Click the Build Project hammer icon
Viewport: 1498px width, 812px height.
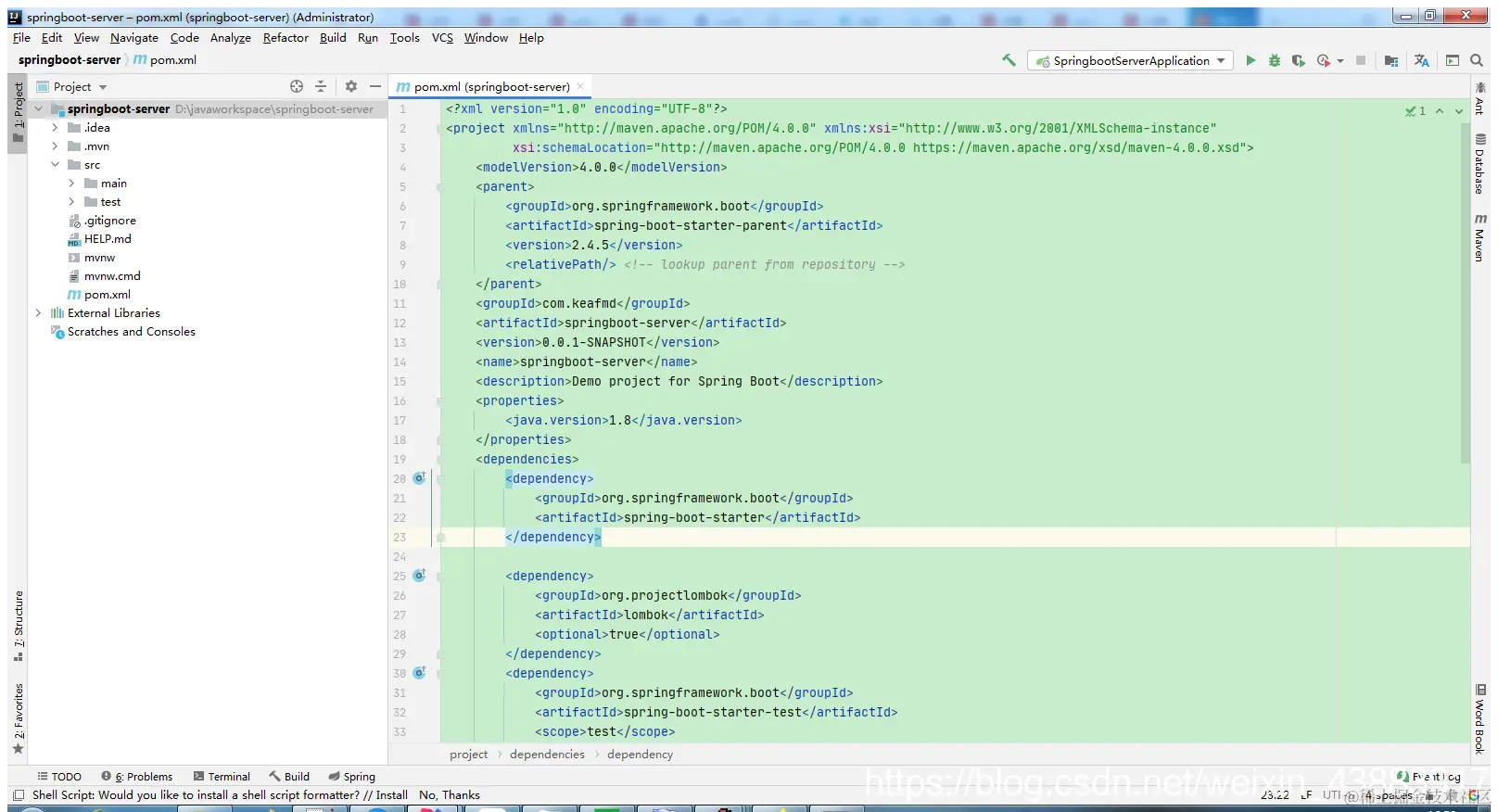pos(1009,60)
